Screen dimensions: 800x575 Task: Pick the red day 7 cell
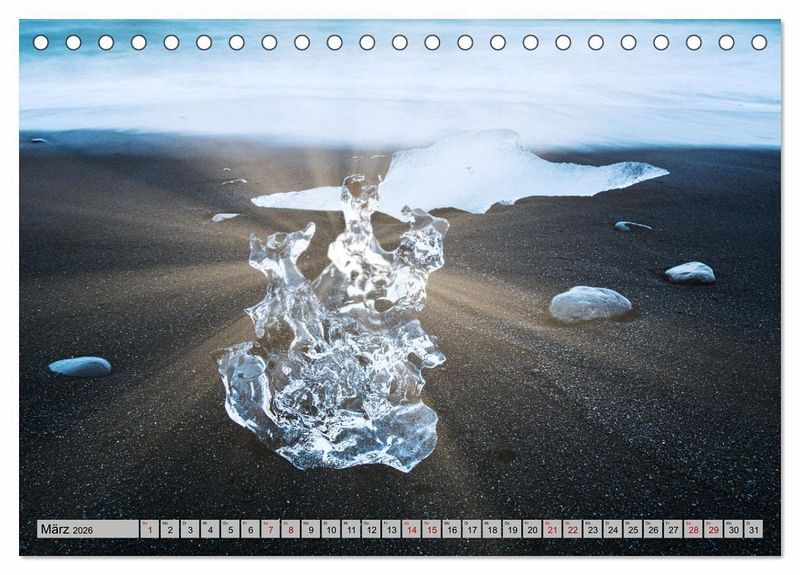(270, 529)
